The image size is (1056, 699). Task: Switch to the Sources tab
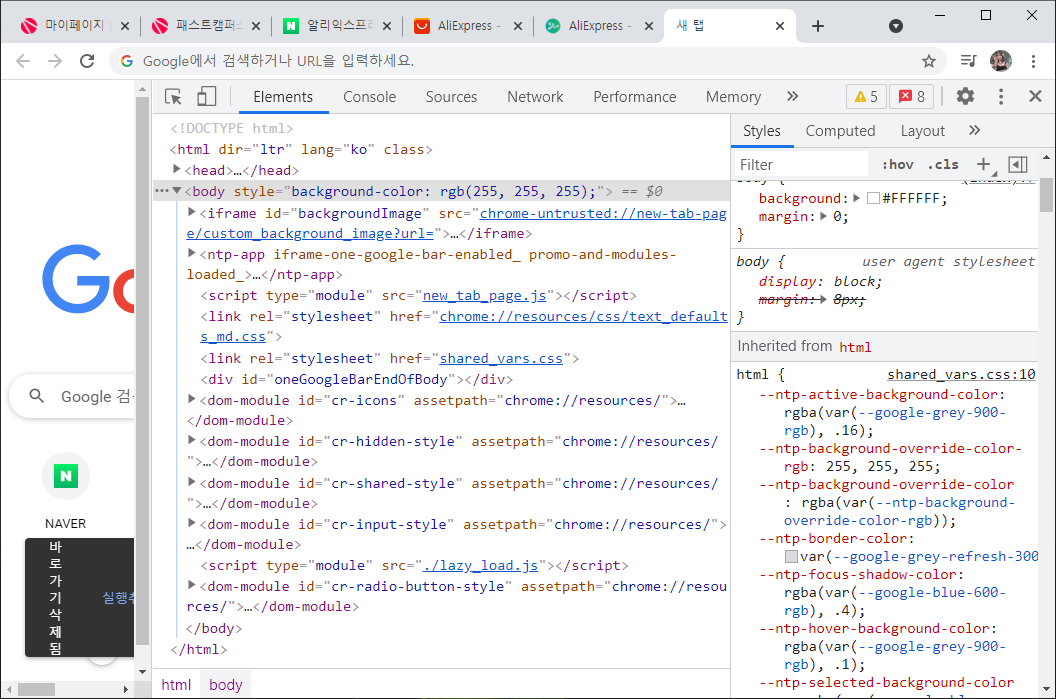(x=451, y=97)
